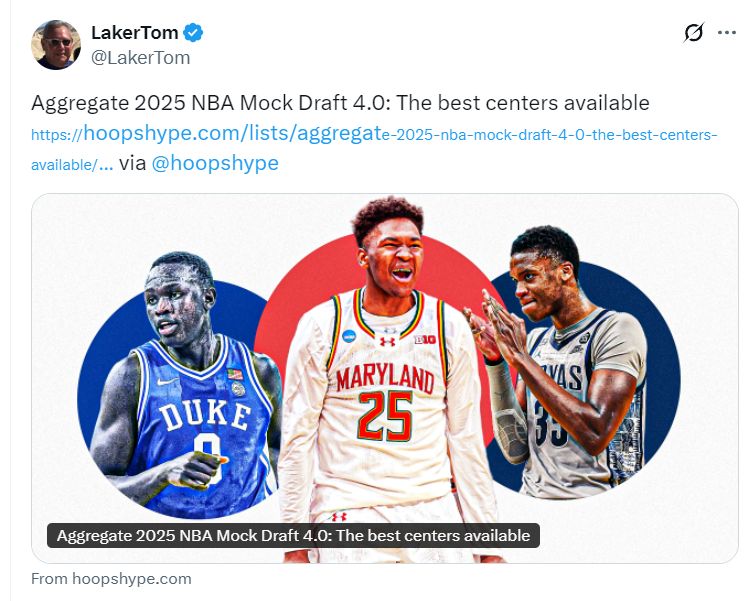Click the round NCAA patch on the Maryland jersey
Viewport: 746px width, 601px height.
click(349, 336)
